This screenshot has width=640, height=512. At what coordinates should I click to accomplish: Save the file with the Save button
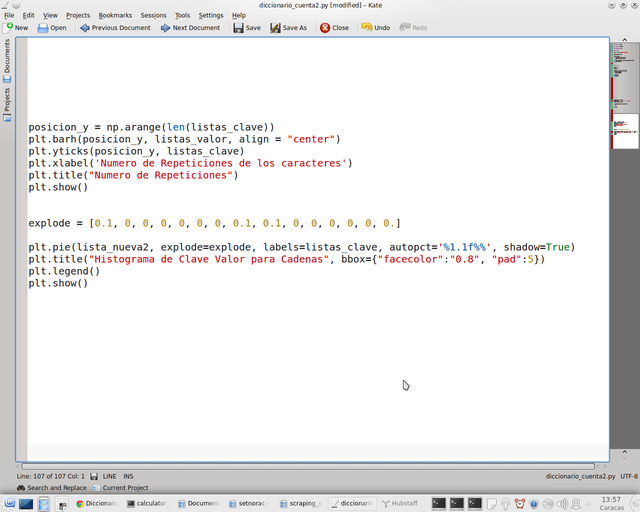[x=247, y=28]
